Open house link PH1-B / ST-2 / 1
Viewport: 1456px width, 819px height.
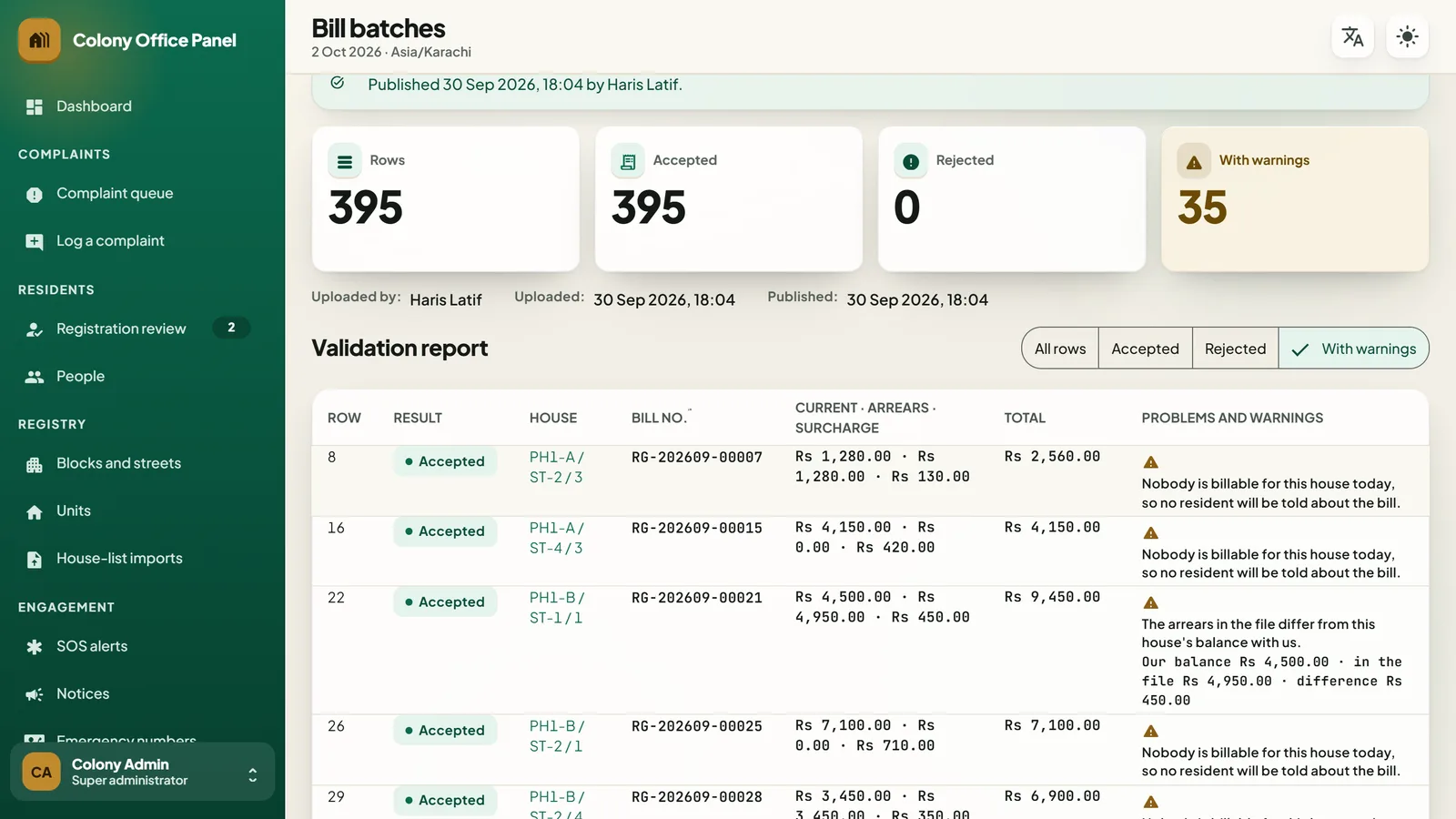557,736
